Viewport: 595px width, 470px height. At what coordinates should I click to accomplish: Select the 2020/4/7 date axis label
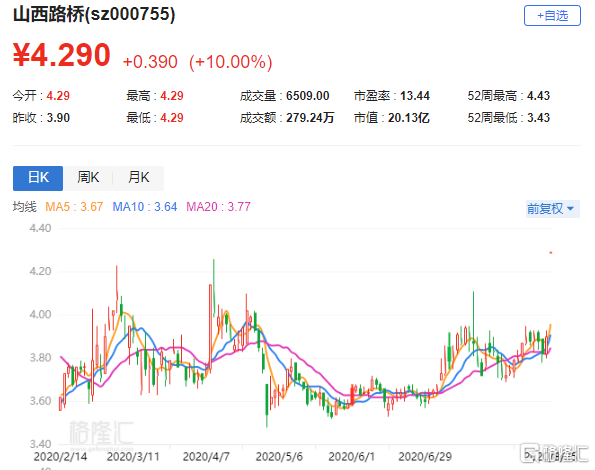(x=206, y=456)
